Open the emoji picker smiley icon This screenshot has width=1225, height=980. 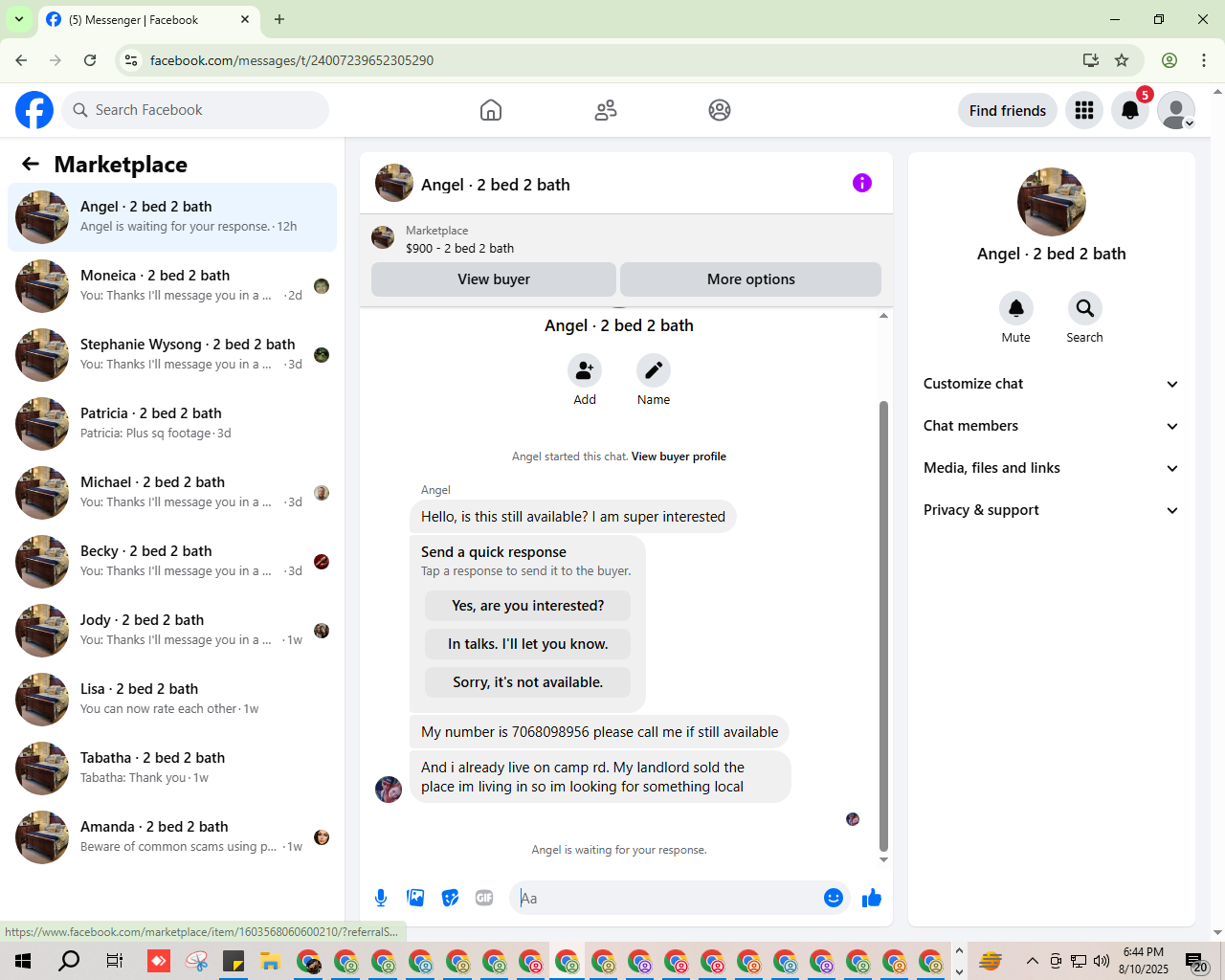(834, 898)
